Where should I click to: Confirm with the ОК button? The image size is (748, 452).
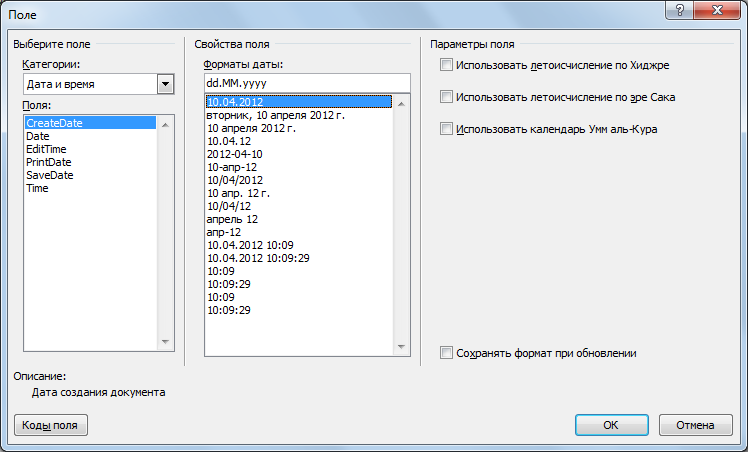click(612, 425)
